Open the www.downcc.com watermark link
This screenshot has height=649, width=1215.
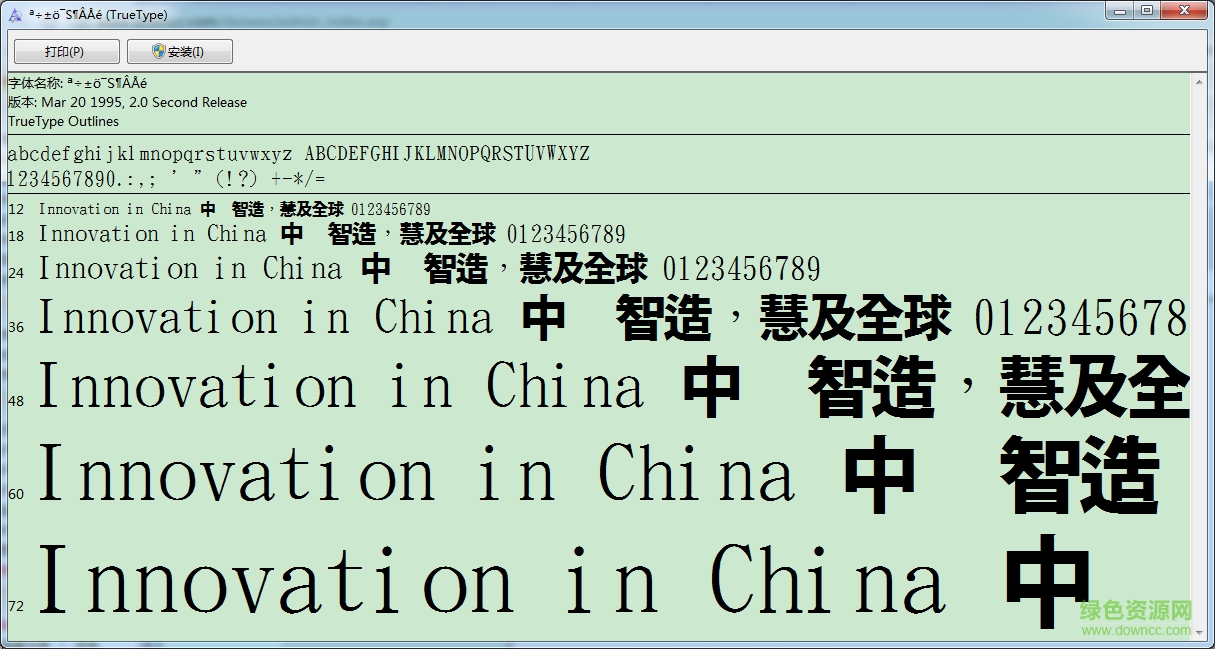click(x=1135, y=632)
